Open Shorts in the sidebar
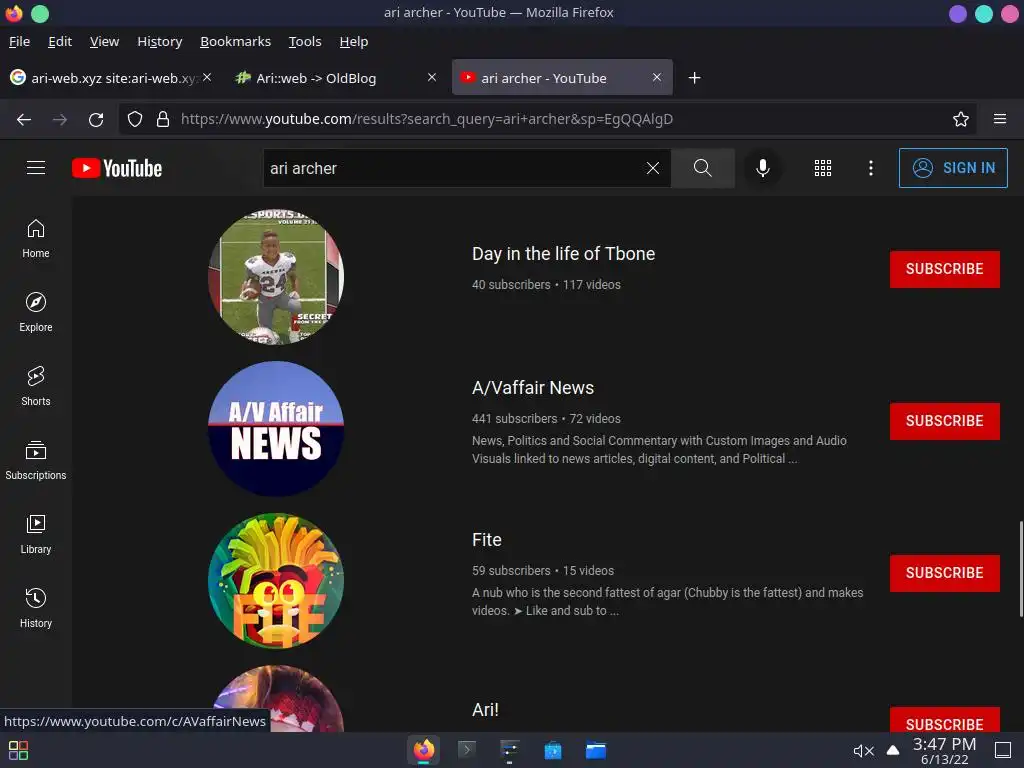 [x=36, y=386]
